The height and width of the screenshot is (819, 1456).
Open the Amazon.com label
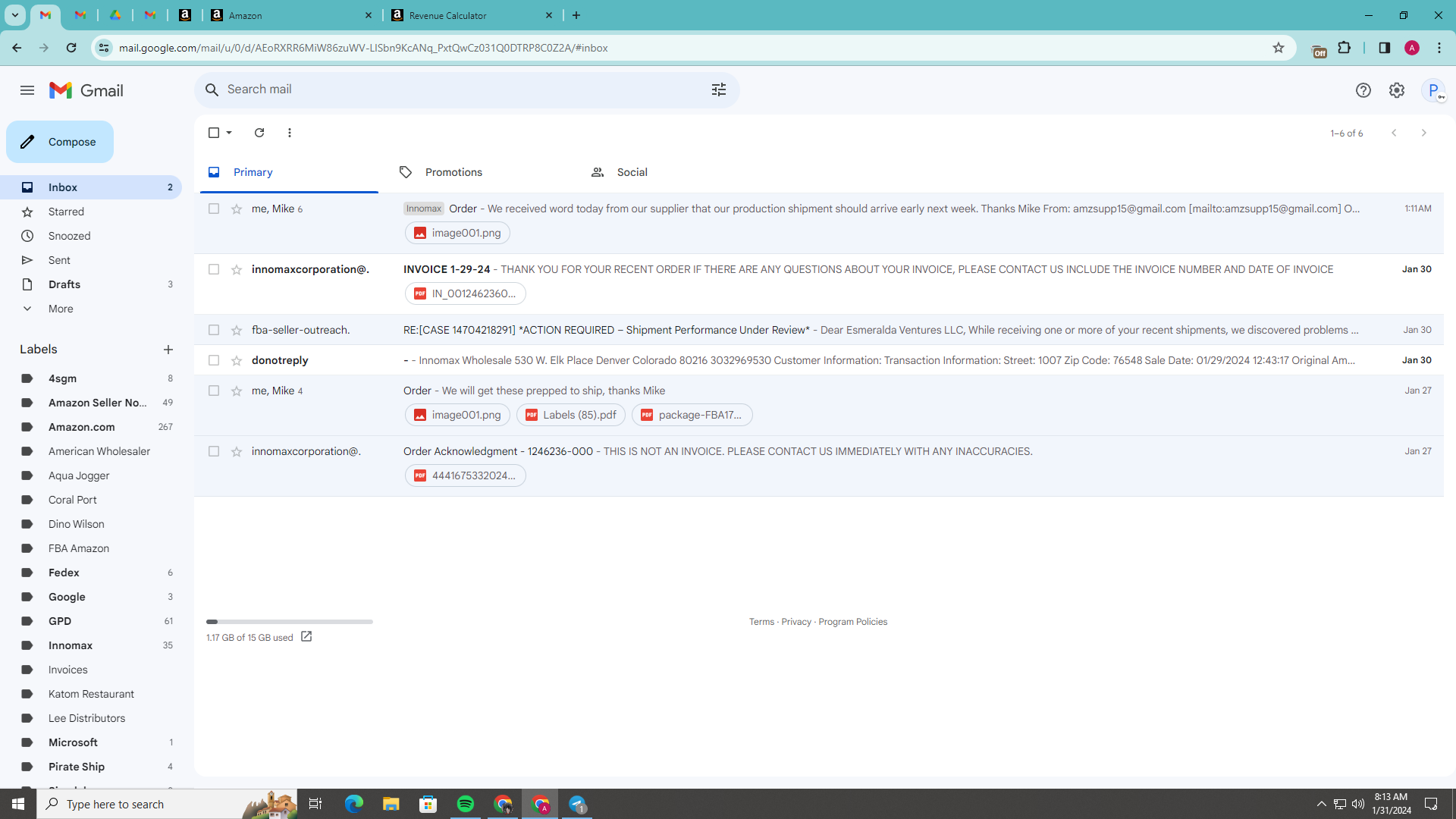point(91,427)
